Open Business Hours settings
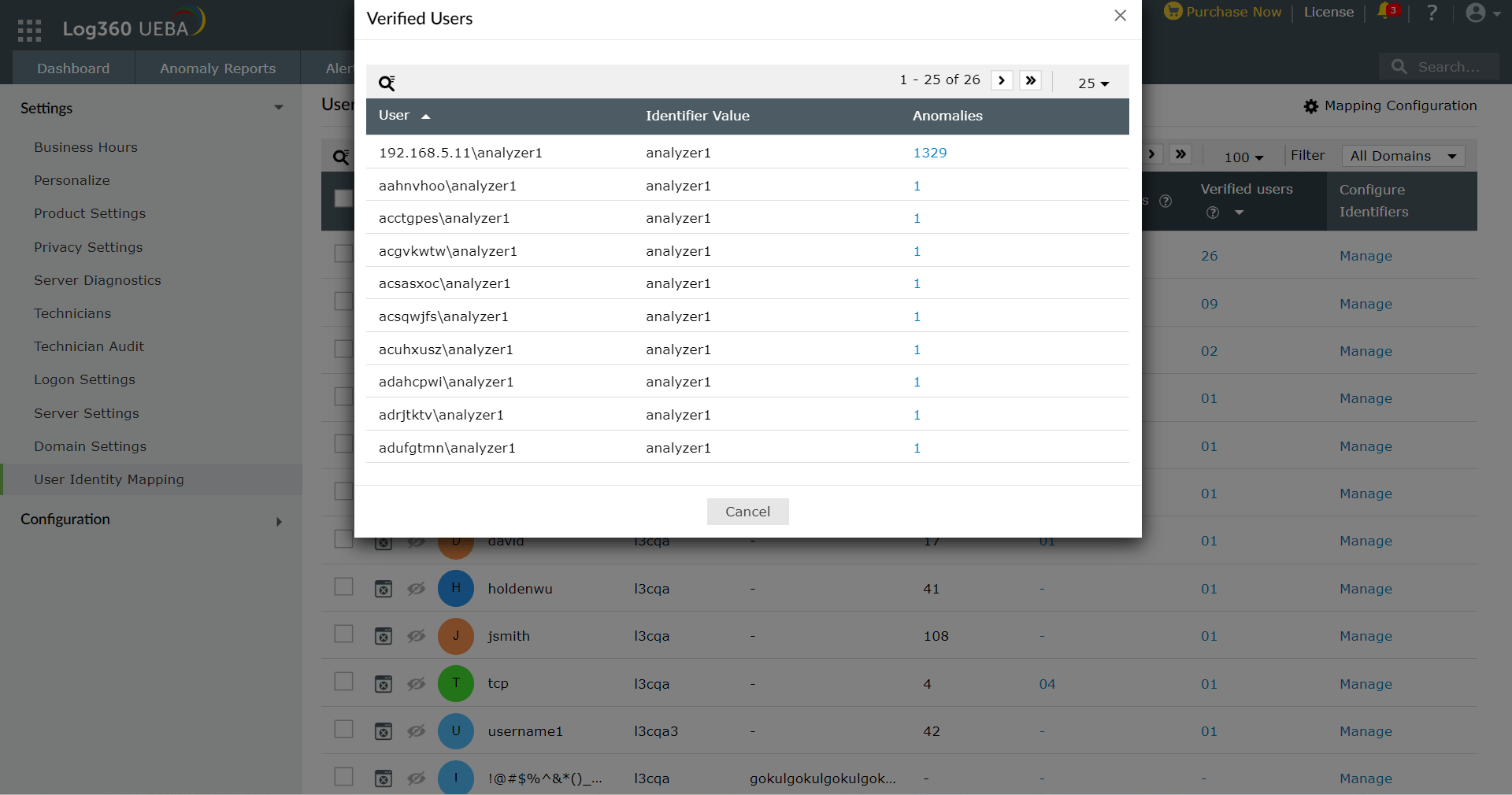 click(86, 147)
